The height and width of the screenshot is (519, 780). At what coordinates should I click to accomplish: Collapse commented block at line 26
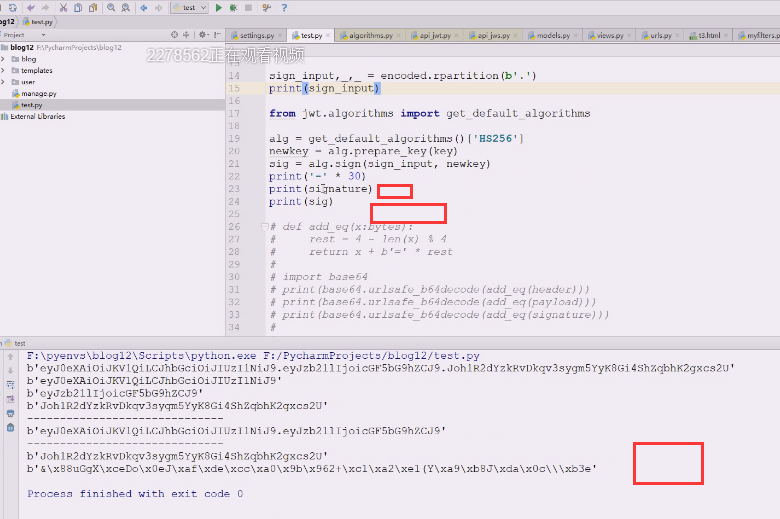tap(264, 227)
